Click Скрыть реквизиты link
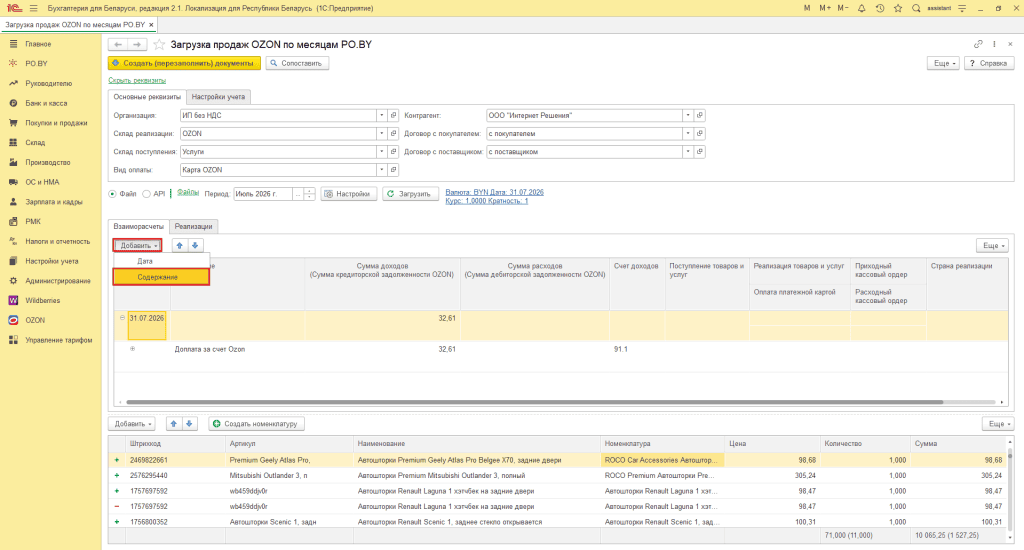Image resolution: width=1024 pixels, height=550 pixels. point(137,80)
